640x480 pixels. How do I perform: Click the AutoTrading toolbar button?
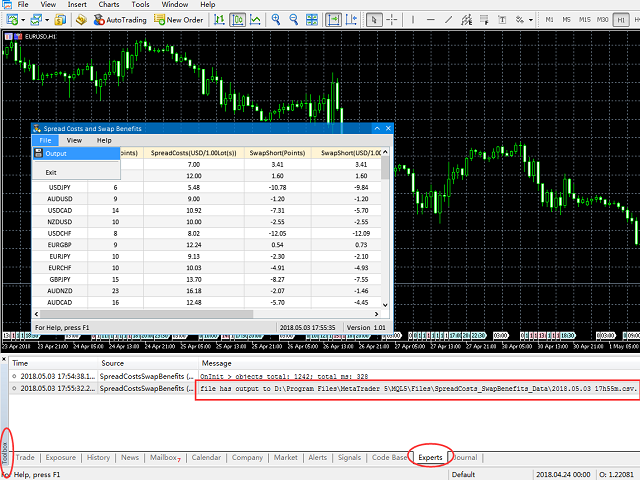tap(122, 19)
